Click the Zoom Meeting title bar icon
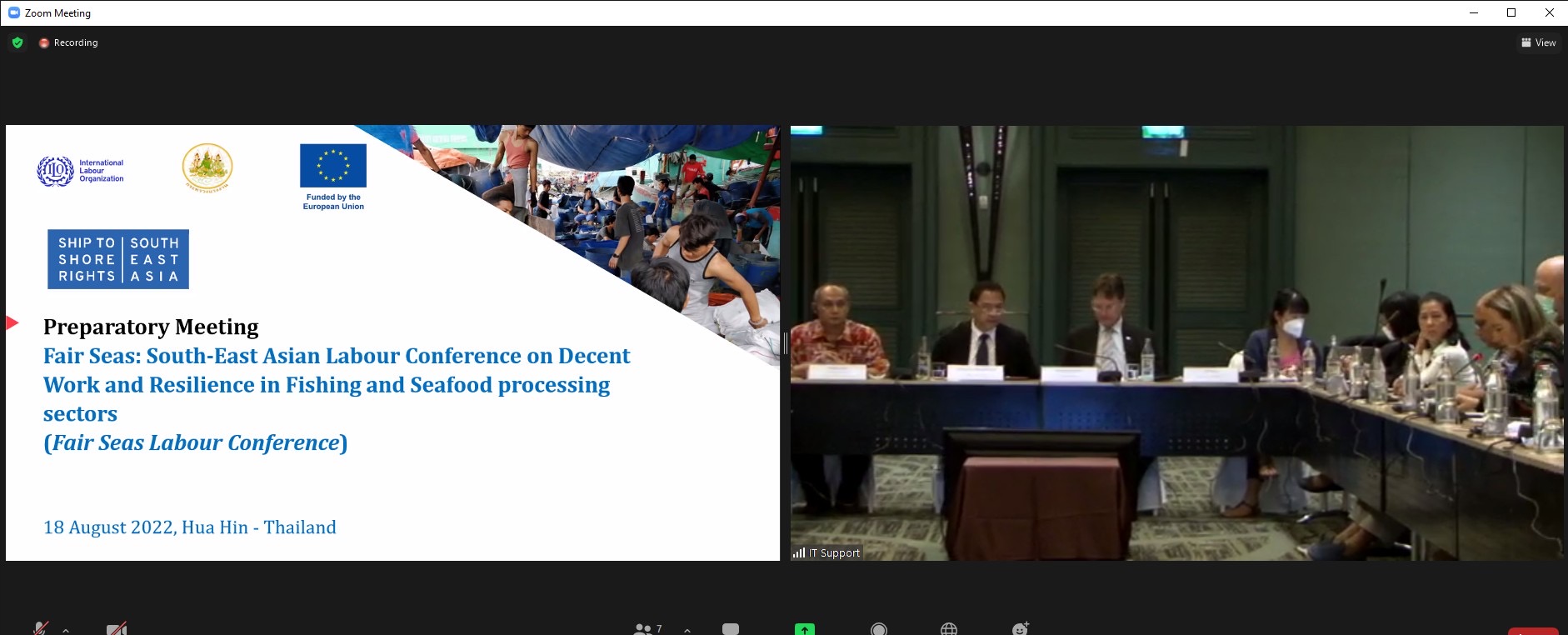The width and height of the screenshot is (1568, 635). pos(13,12)
